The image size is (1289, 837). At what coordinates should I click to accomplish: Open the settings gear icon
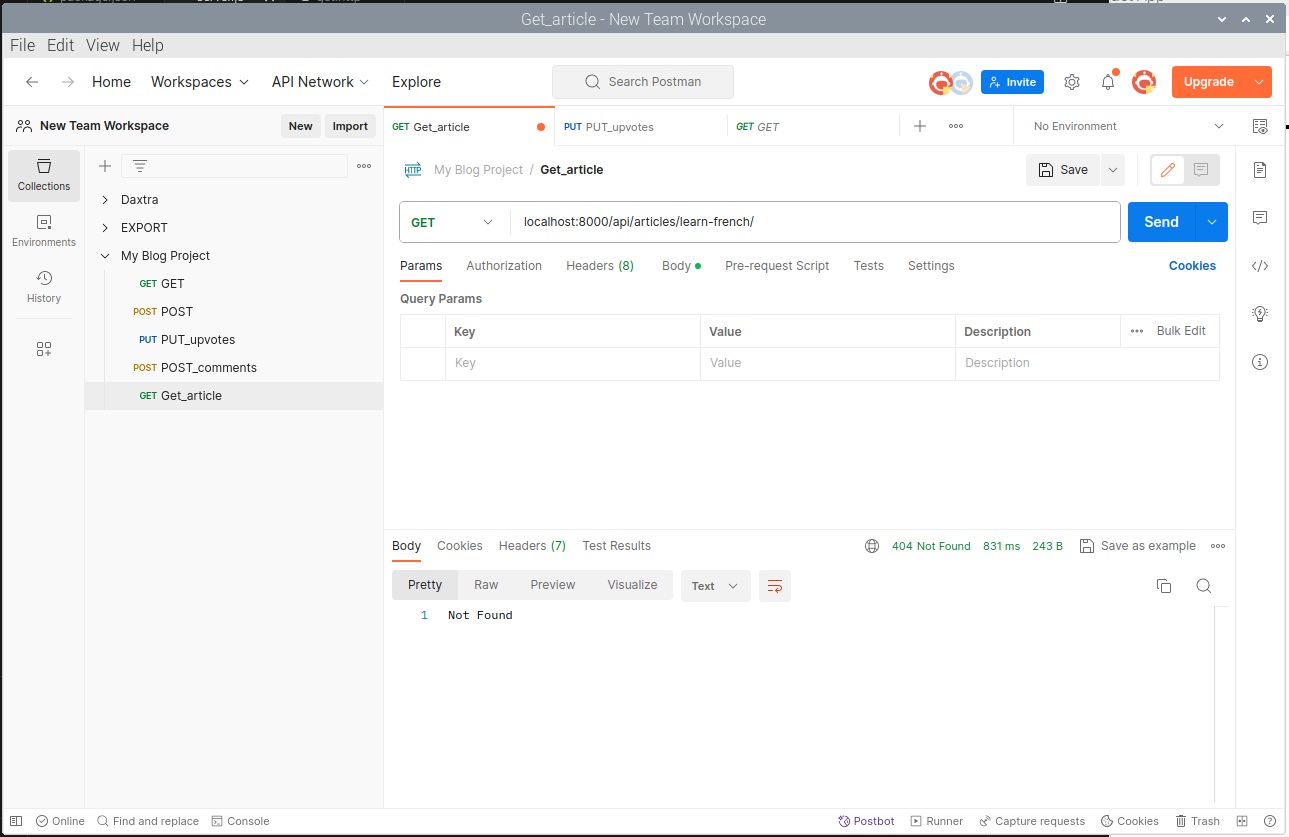(x=1072, y=82)
